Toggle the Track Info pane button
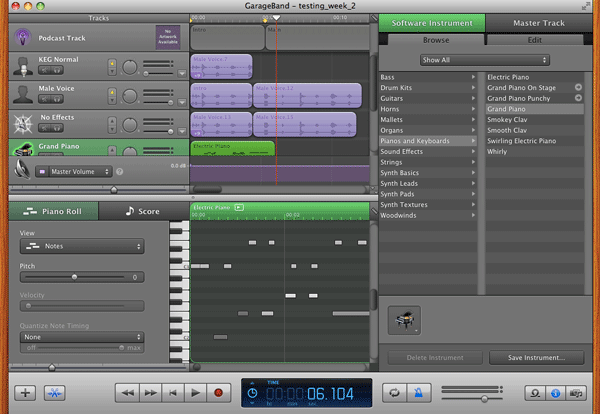Screen dimensions: 600x414 (555, 393)
